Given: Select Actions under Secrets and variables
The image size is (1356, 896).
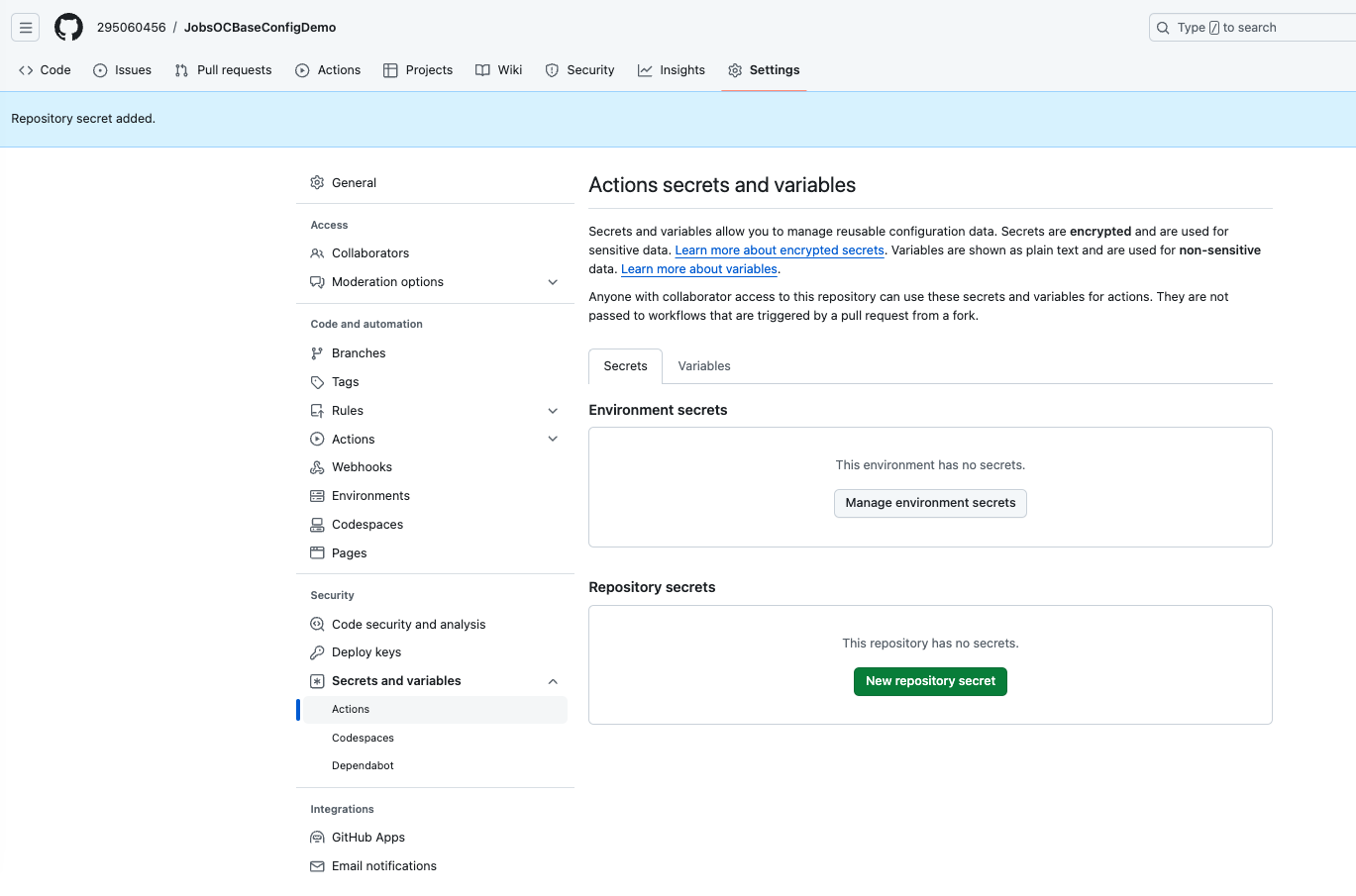Looking at the screenshot, I should (435, 710).
